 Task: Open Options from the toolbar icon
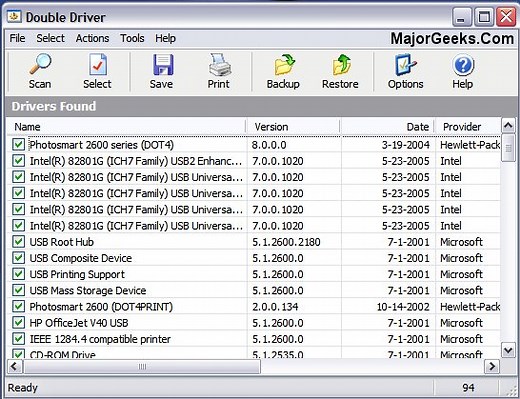pos(405,65)
